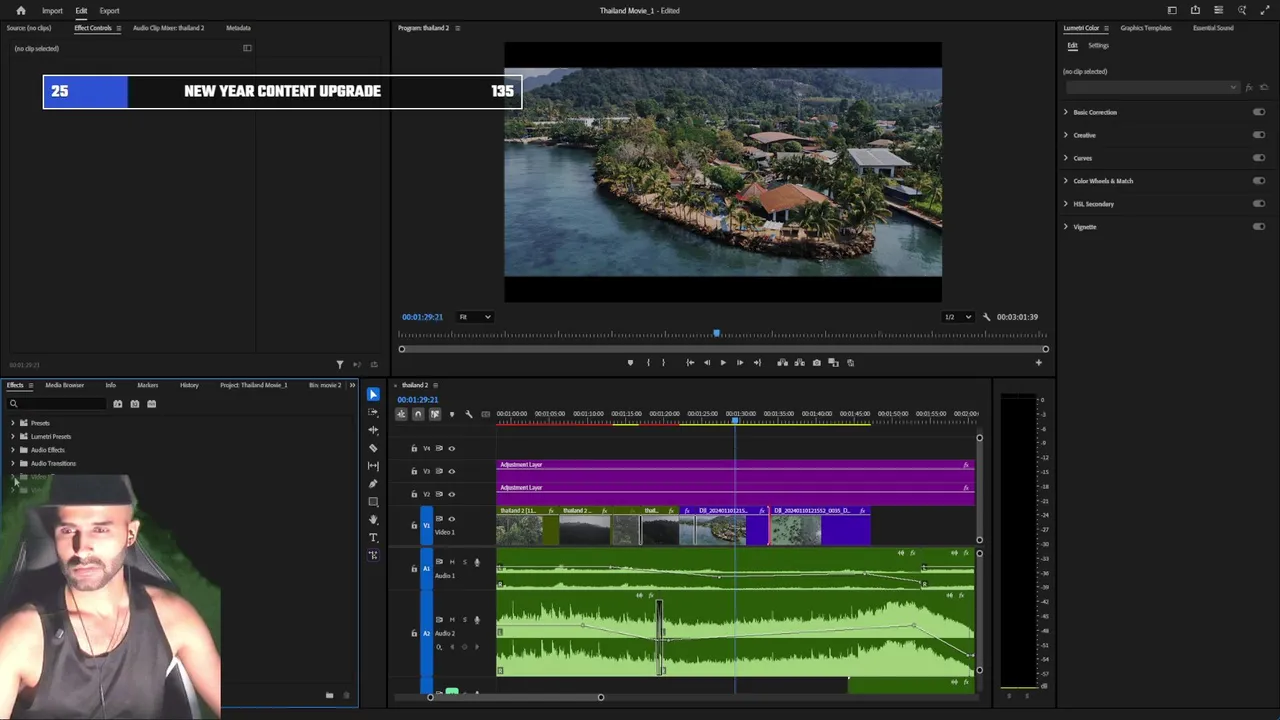Image resolution: width=1280 pixels, height=720 pixels.
Task: Click the Export Frame camera icon
Action: [x=817, y=363]
